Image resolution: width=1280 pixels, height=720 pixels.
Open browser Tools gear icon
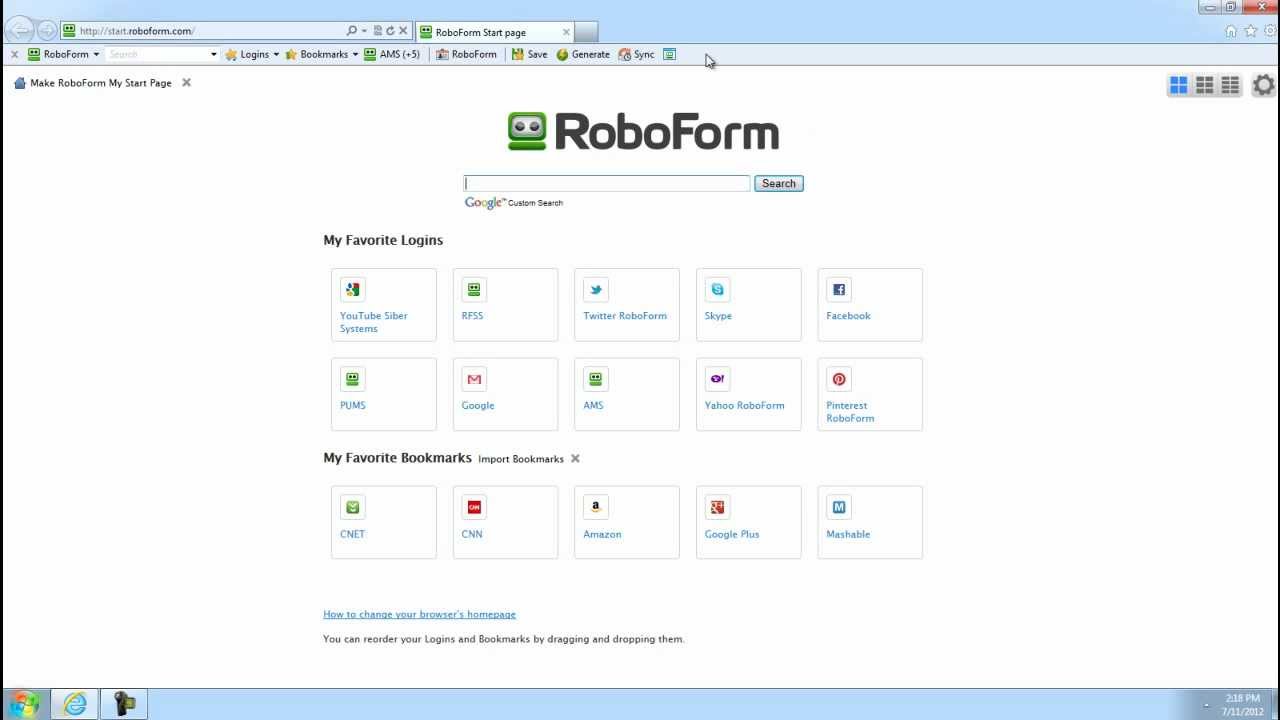click(x=1271, y=31)
